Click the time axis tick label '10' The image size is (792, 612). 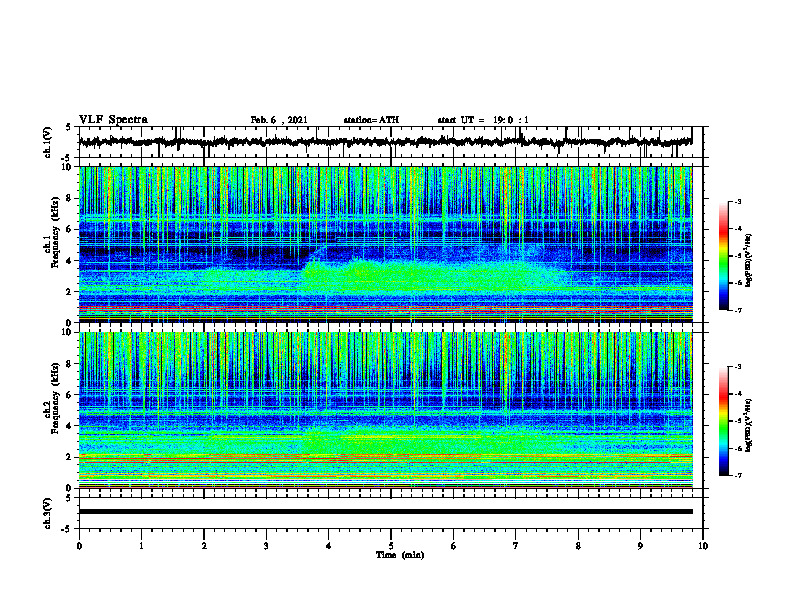coord(703,546)
